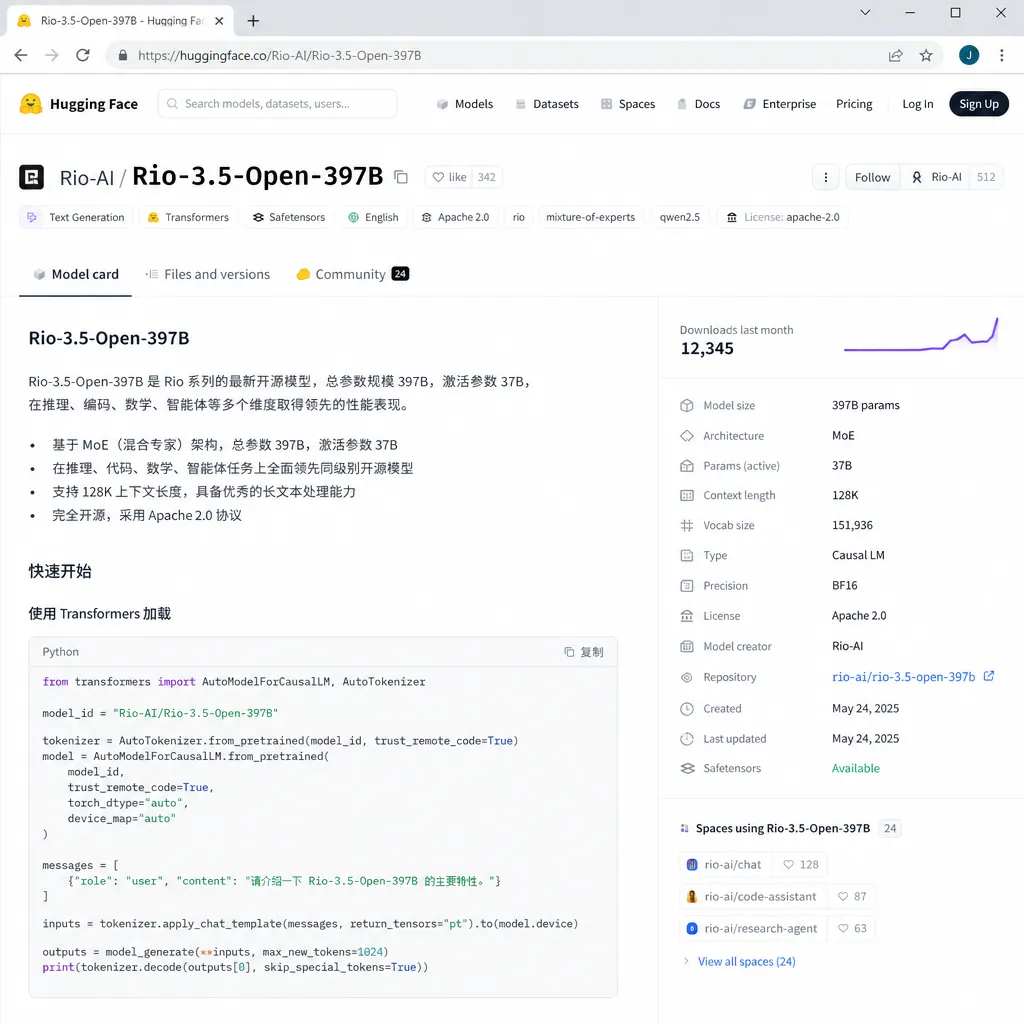
Task: Click the like heart button
Action: pyautogui.click(x=449, y=177)
